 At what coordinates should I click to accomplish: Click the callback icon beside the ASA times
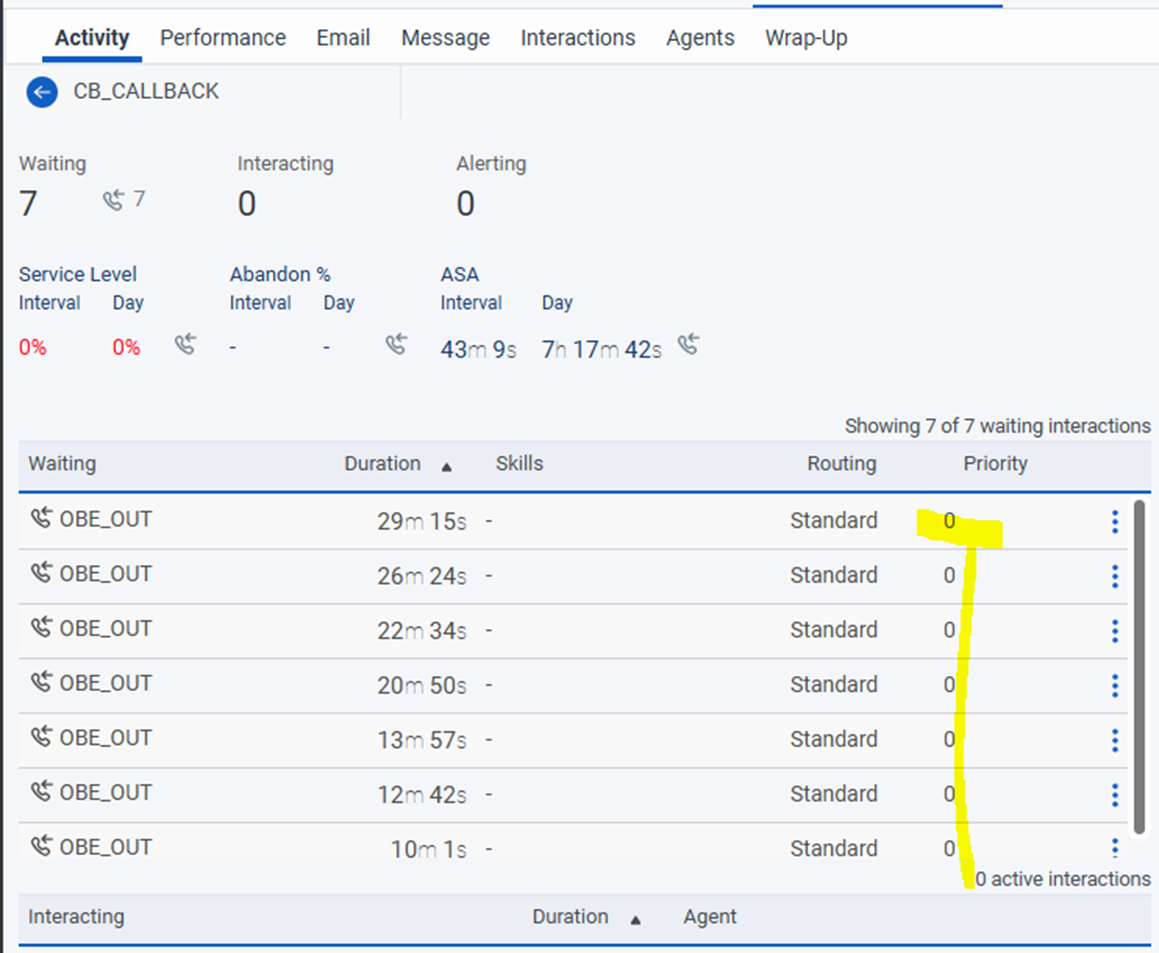coord(688,346)
